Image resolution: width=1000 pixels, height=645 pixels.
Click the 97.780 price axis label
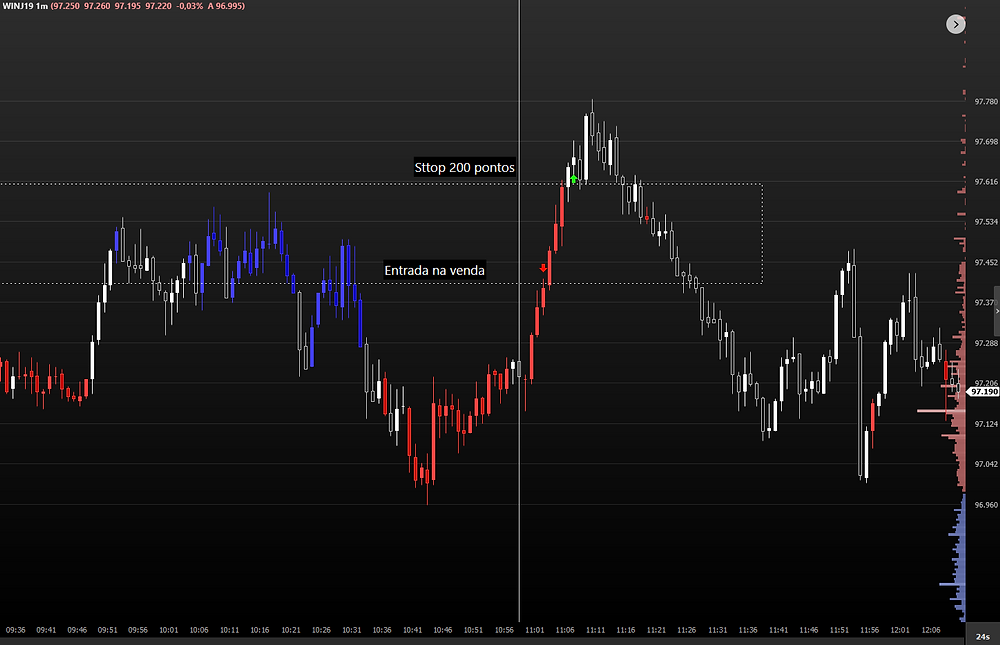point(986,101)
